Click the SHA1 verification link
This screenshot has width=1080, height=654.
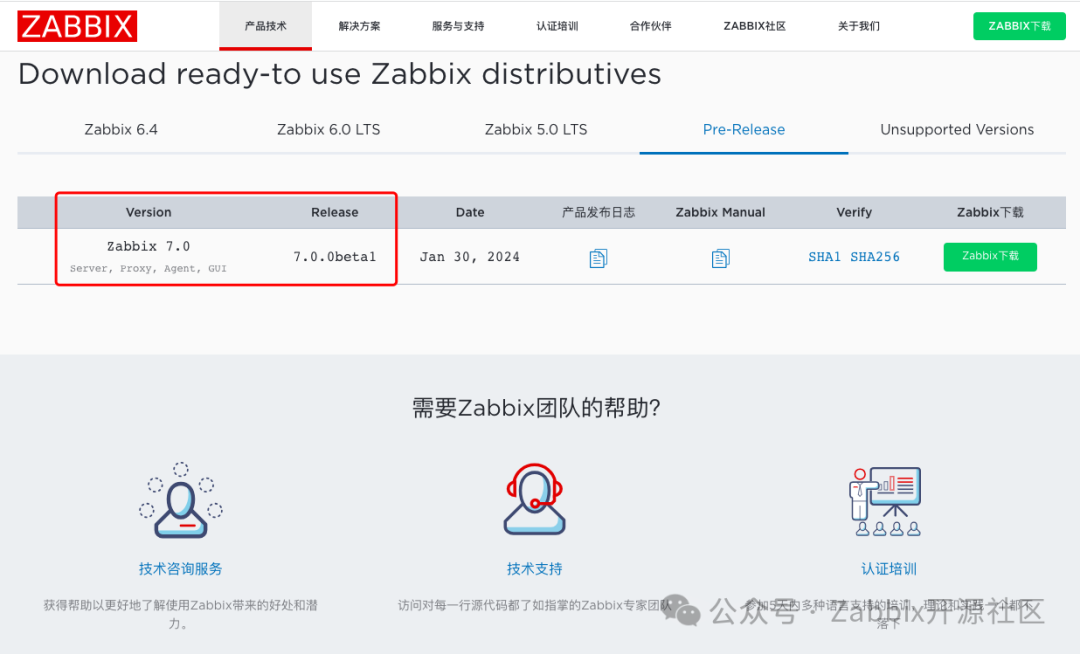tap(824, 257)
